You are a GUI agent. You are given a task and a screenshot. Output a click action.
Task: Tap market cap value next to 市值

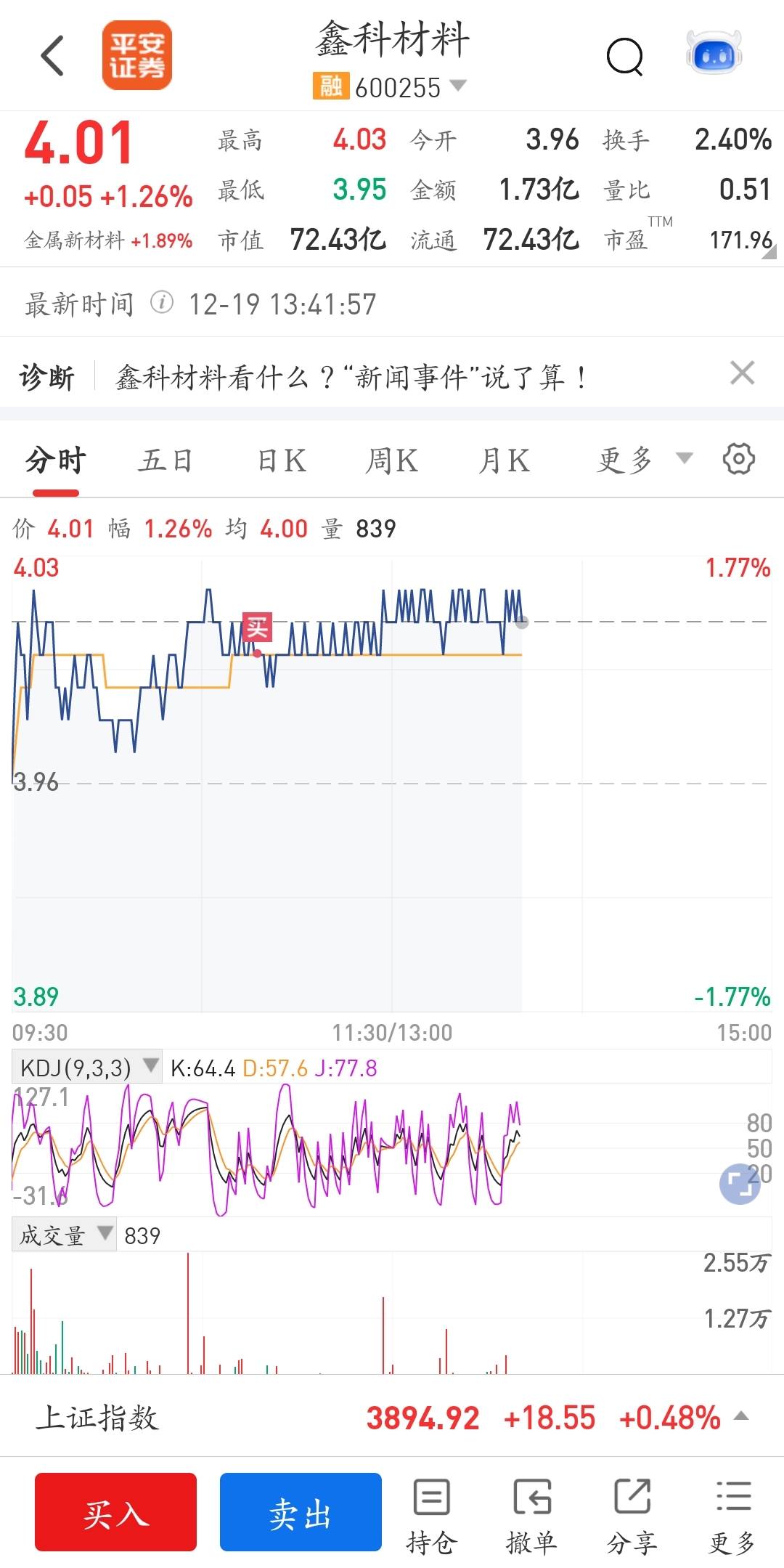click(338, 239)
